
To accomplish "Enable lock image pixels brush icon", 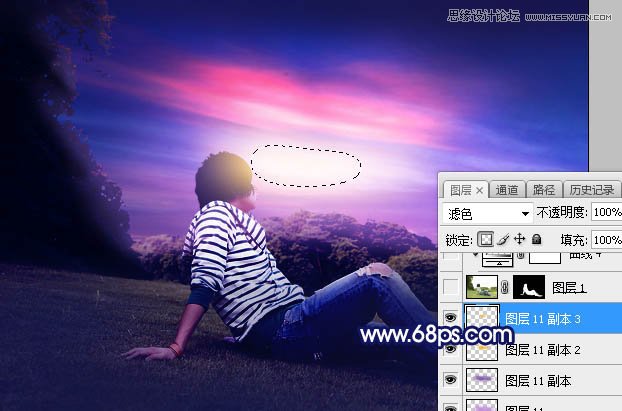I will coord(503,239).
